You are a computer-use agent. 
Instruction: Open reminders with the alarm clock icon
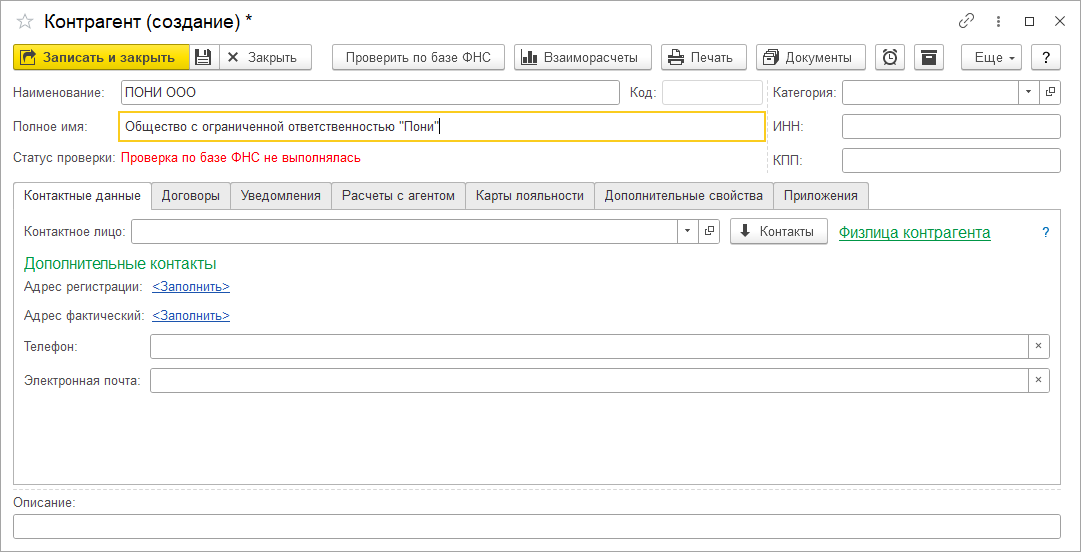[890, 57]
